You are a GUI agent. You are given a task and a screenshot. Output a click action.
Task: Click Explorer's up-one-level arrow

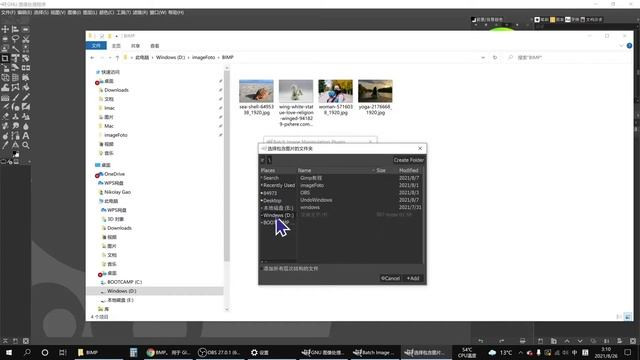point(117,58)
